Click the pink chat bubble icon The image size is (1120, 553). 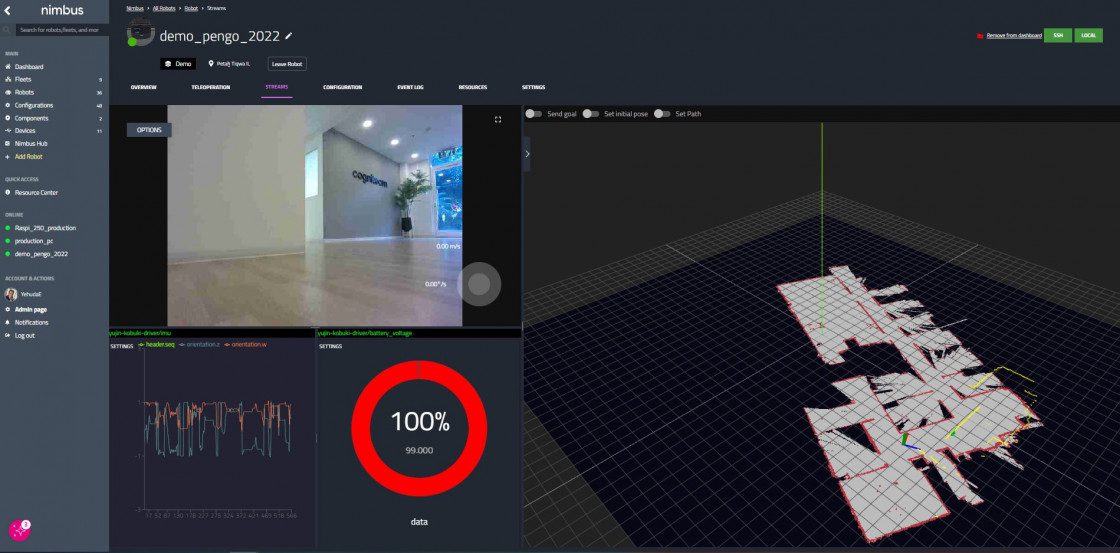click(19, 531)
